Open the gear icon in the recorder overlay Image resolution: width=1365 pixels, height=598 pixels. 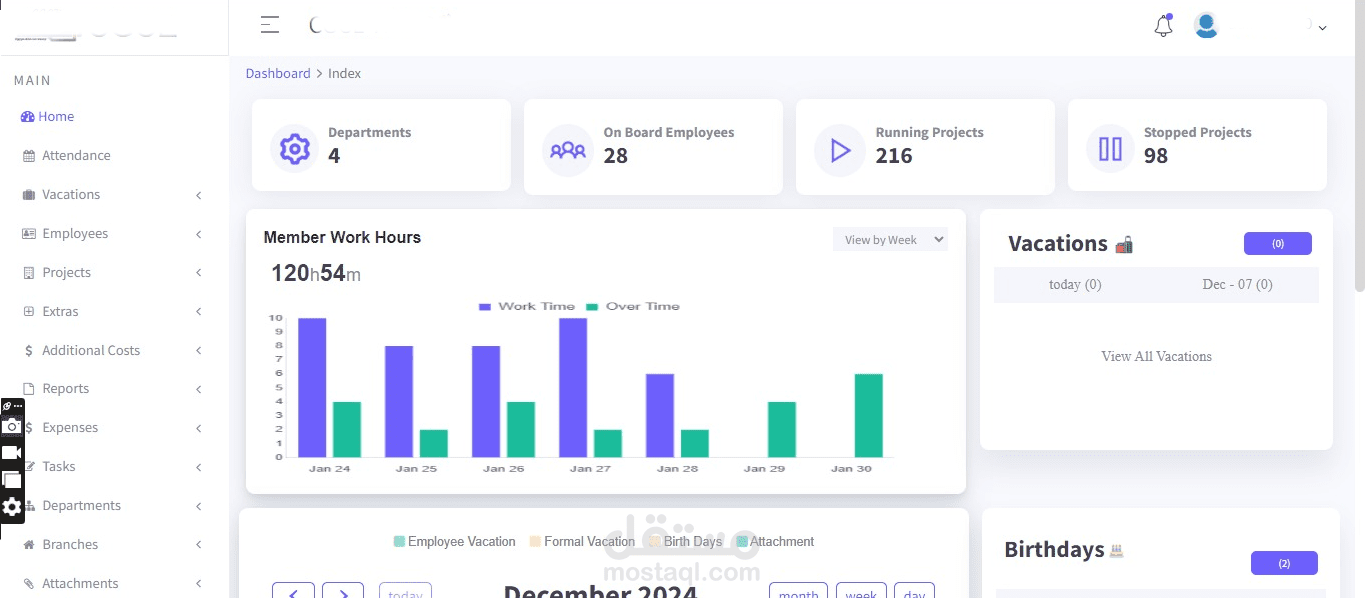pyautogui.click(x=12, y=507)
